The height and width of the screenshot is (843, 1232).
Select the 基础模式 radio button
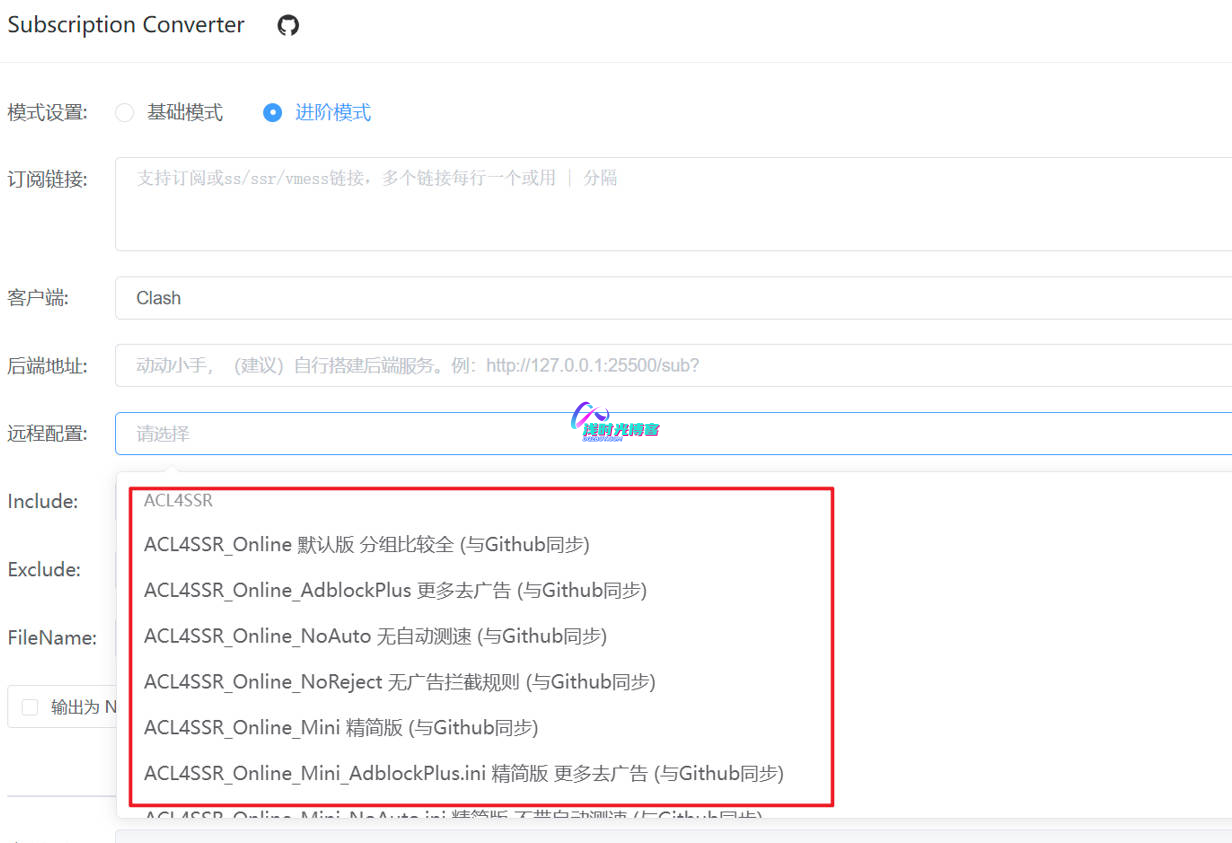click(125, 113)
